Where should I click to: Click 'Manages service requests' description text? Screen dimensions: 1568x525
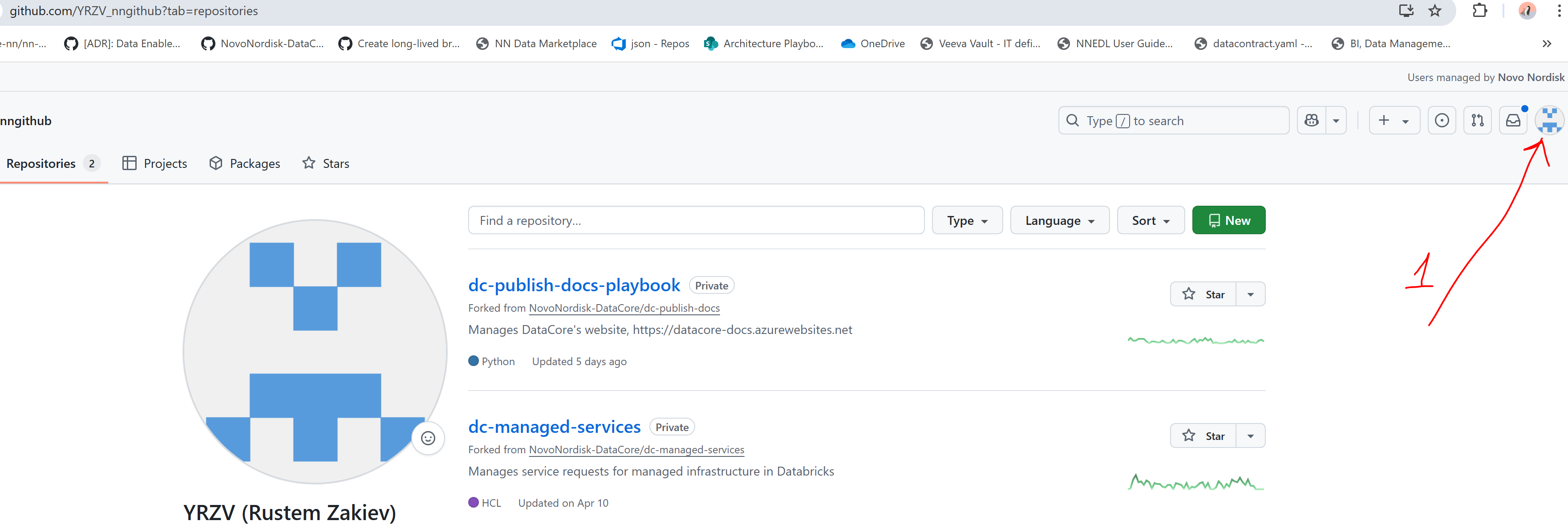[651, 472]
